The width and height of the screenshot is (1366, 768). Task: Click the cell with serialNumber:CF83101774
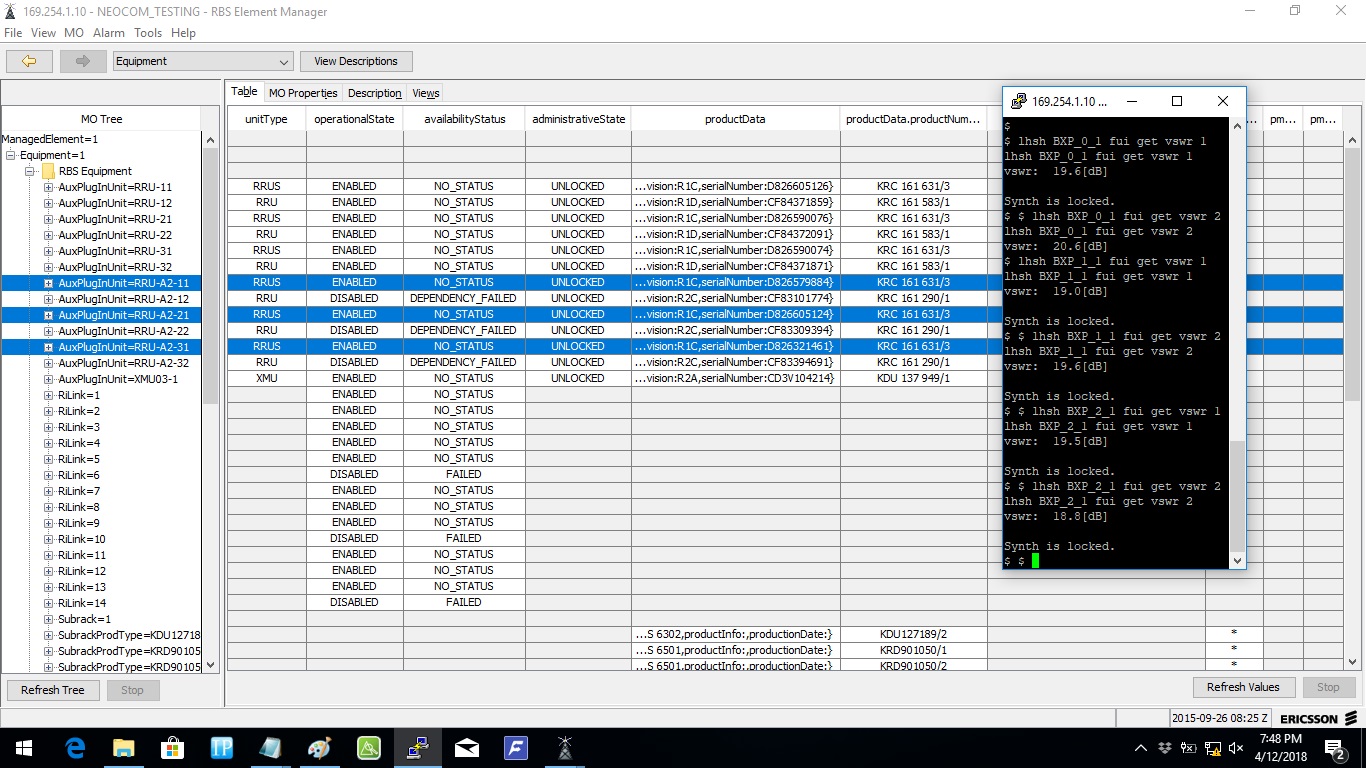click(x=735, y=299)
